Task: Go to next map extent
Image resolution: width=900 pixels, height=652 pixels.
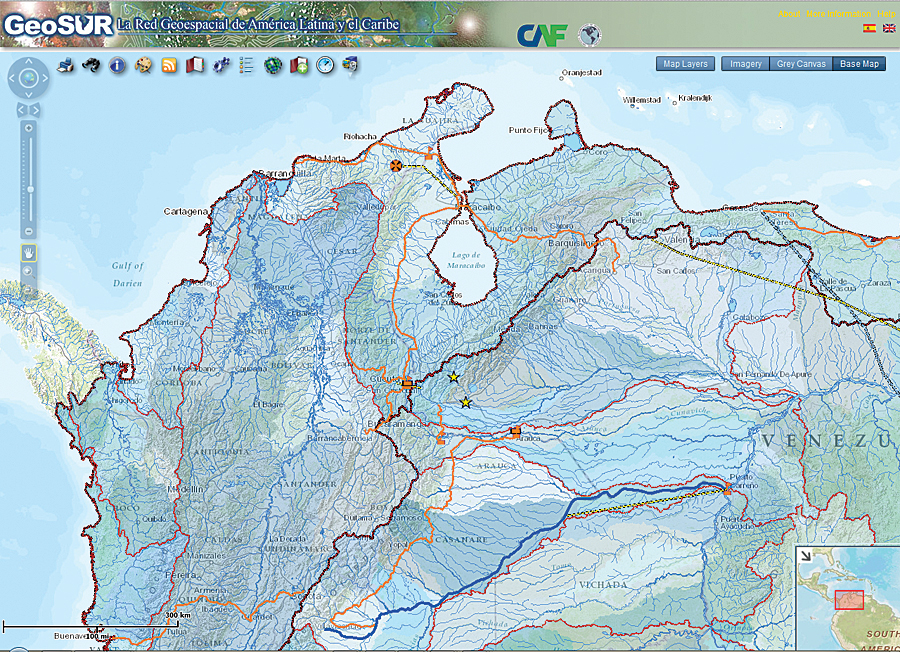Action: coord(36,109)
